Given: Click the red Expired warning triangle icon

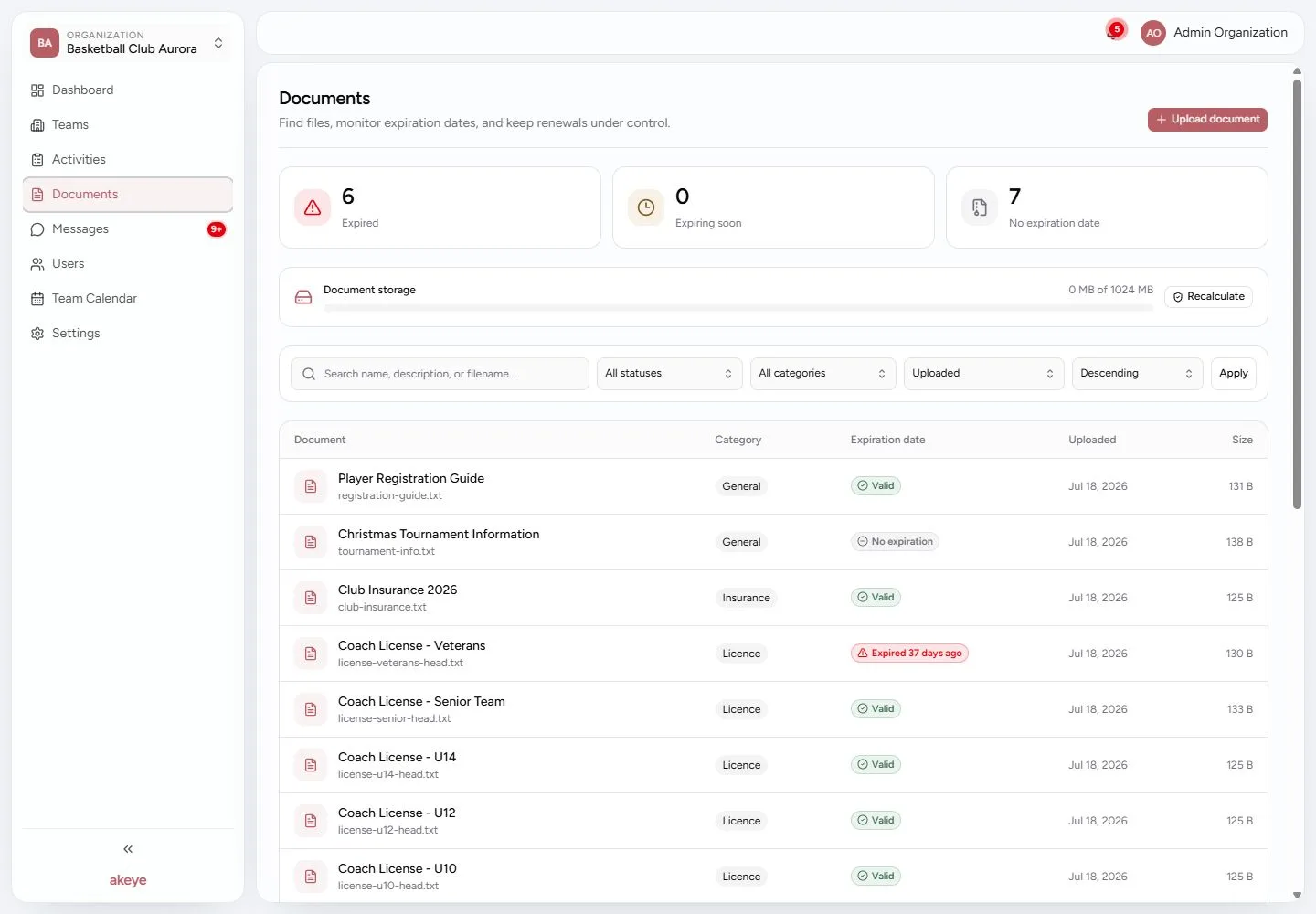Looking at the screenshot, I should click(x=313, y=207).
